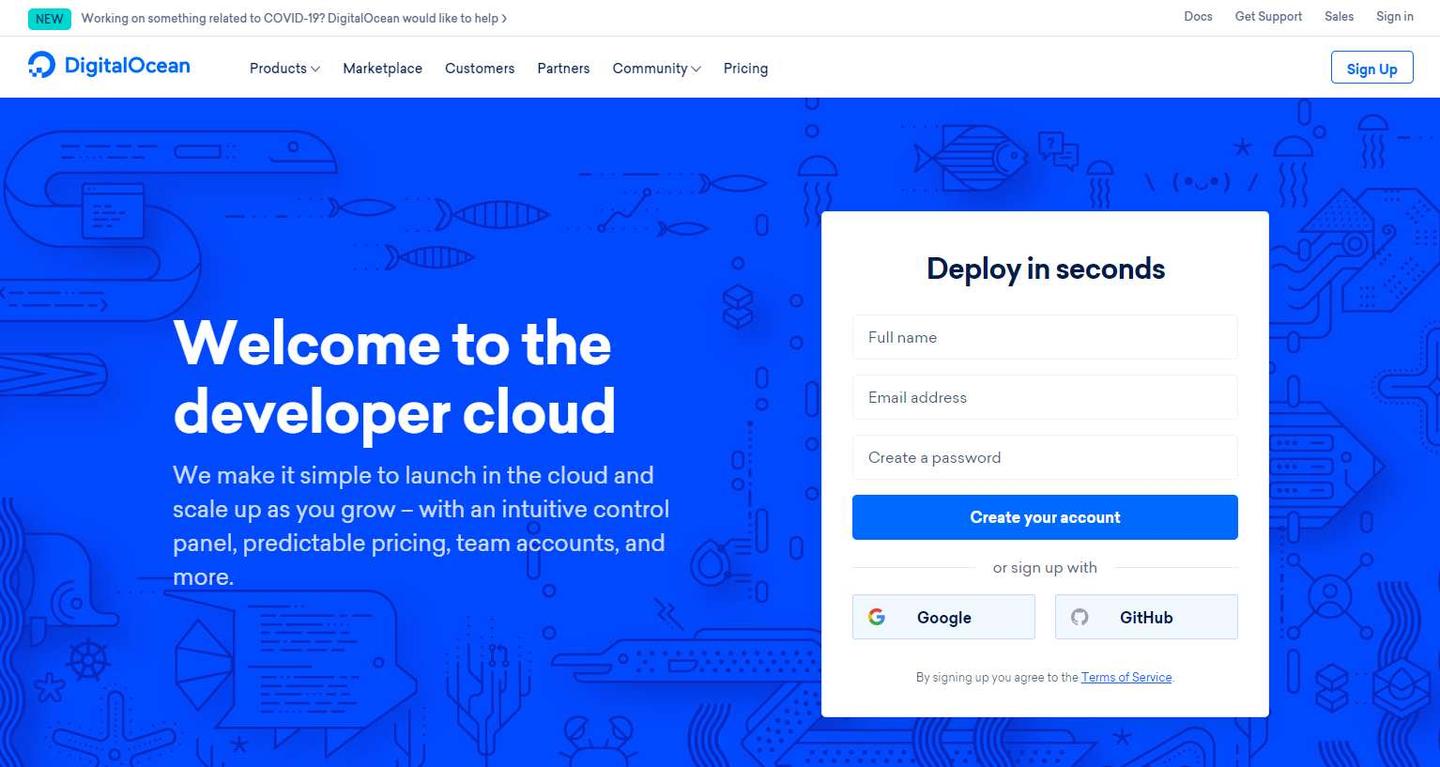The height and width of the screenshot is (767, 1440).
Task: Focus the Create a password field
Action: (1045, 457)
